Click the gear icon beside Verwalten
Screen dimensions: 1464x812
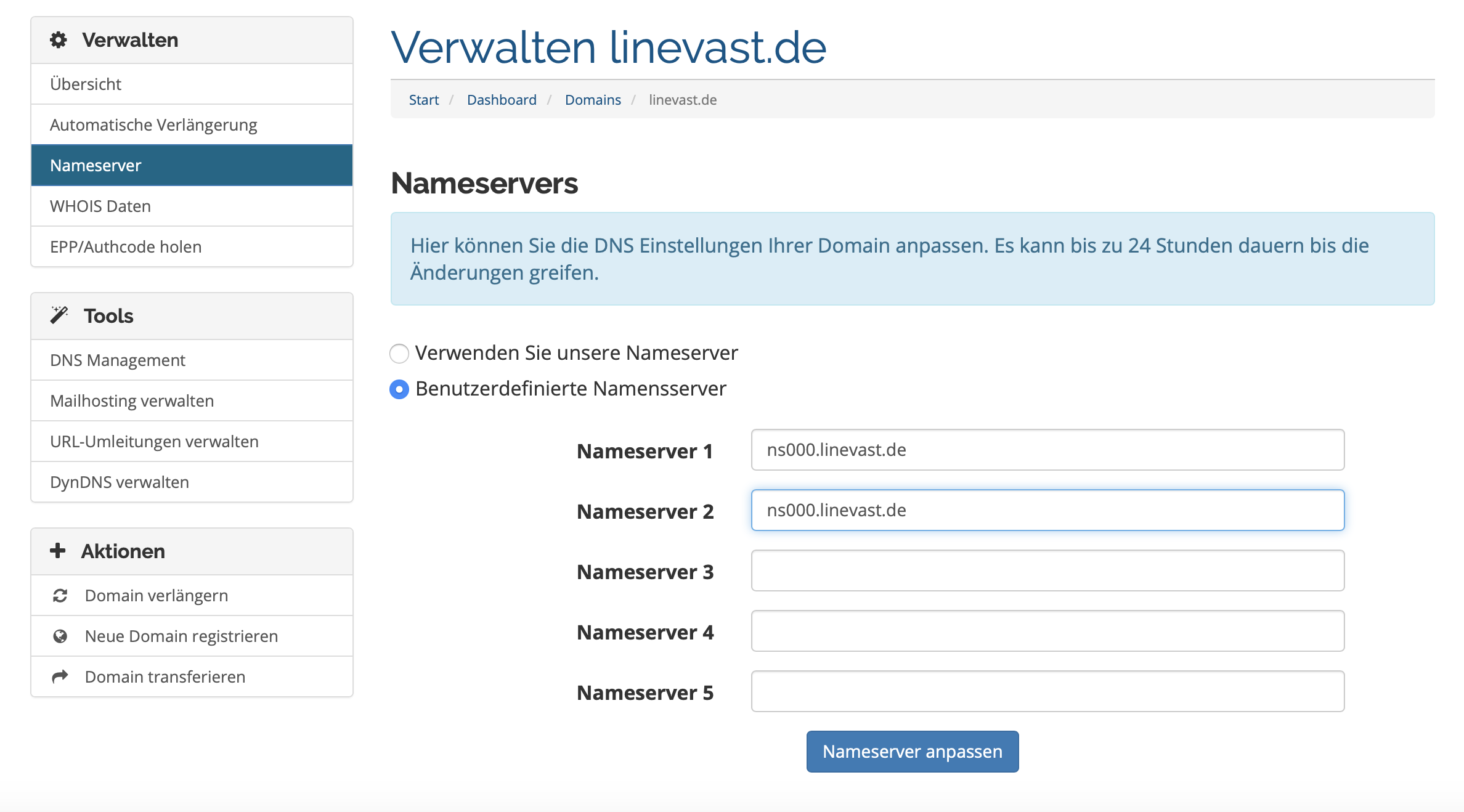click(59, 40)
